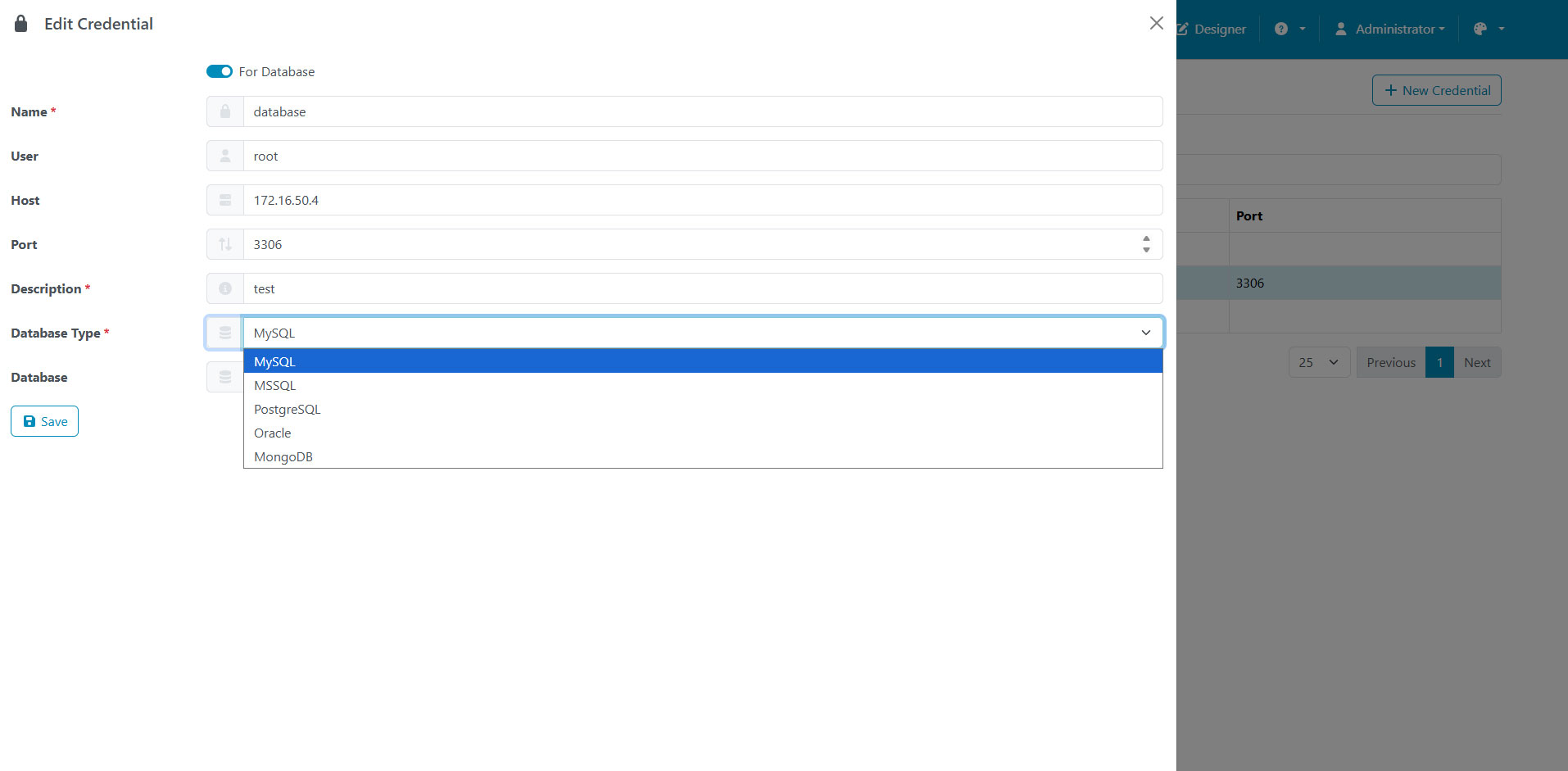This screenshot has width=1568, height=771.
Task: Open the page size 25 dropdown
Action: (x=1318, y=362)
